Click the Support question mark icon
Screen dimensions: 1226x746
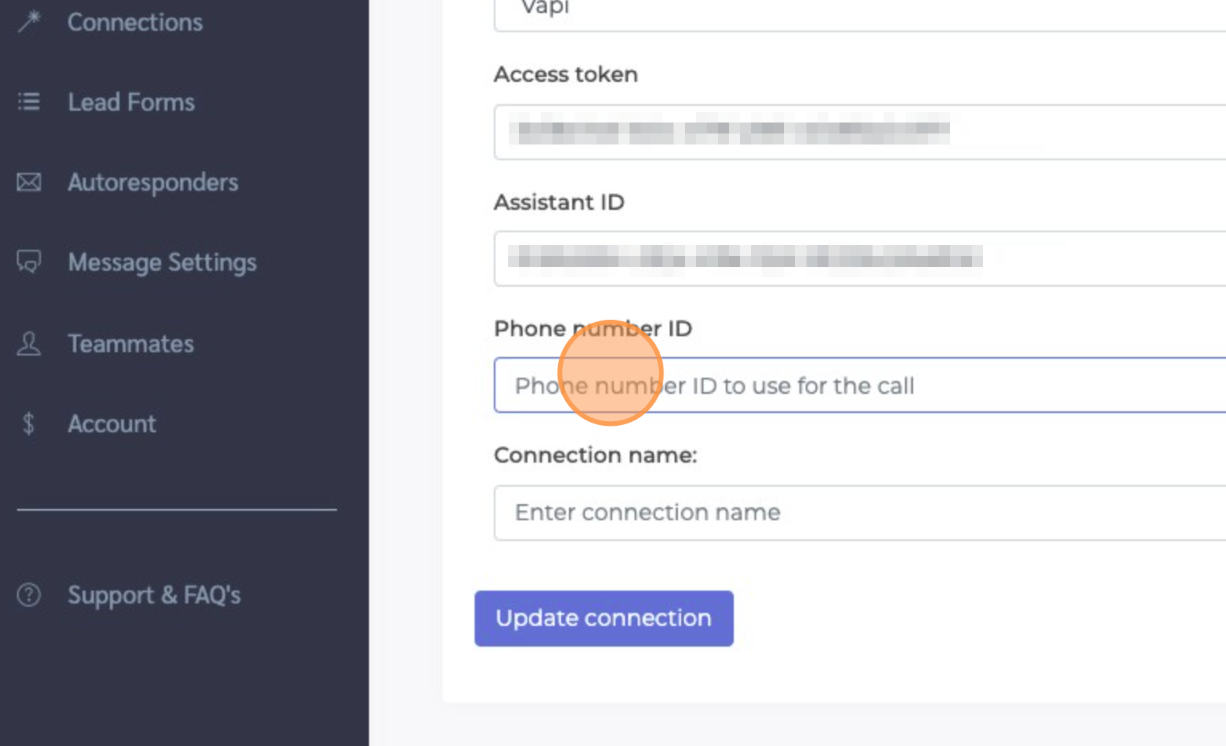click(29, 595)
